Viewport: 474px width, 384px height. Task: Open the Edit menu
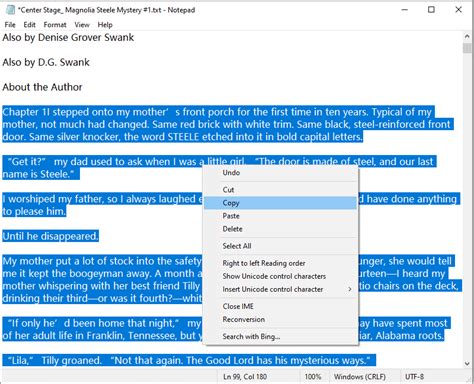[29, 25]
